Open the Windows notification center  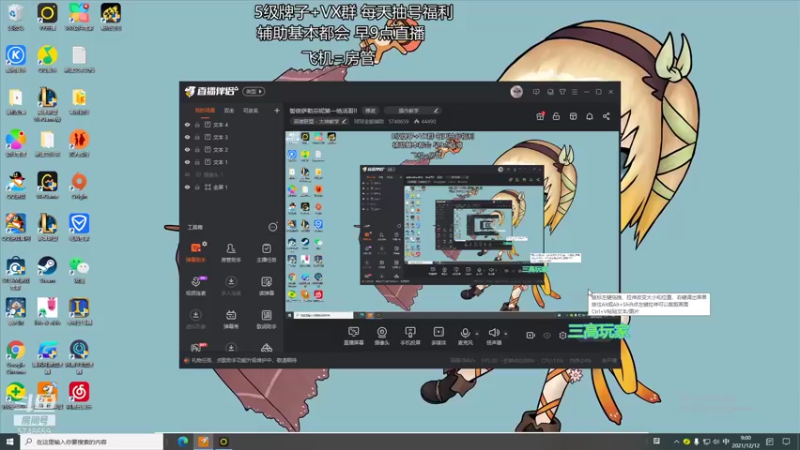(786, 441)
